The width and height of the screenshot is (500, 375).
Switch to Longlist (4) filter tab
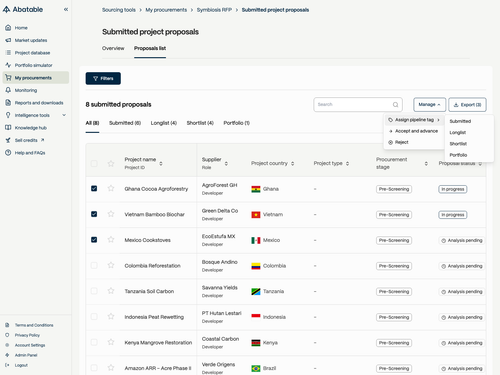[164, 123]
